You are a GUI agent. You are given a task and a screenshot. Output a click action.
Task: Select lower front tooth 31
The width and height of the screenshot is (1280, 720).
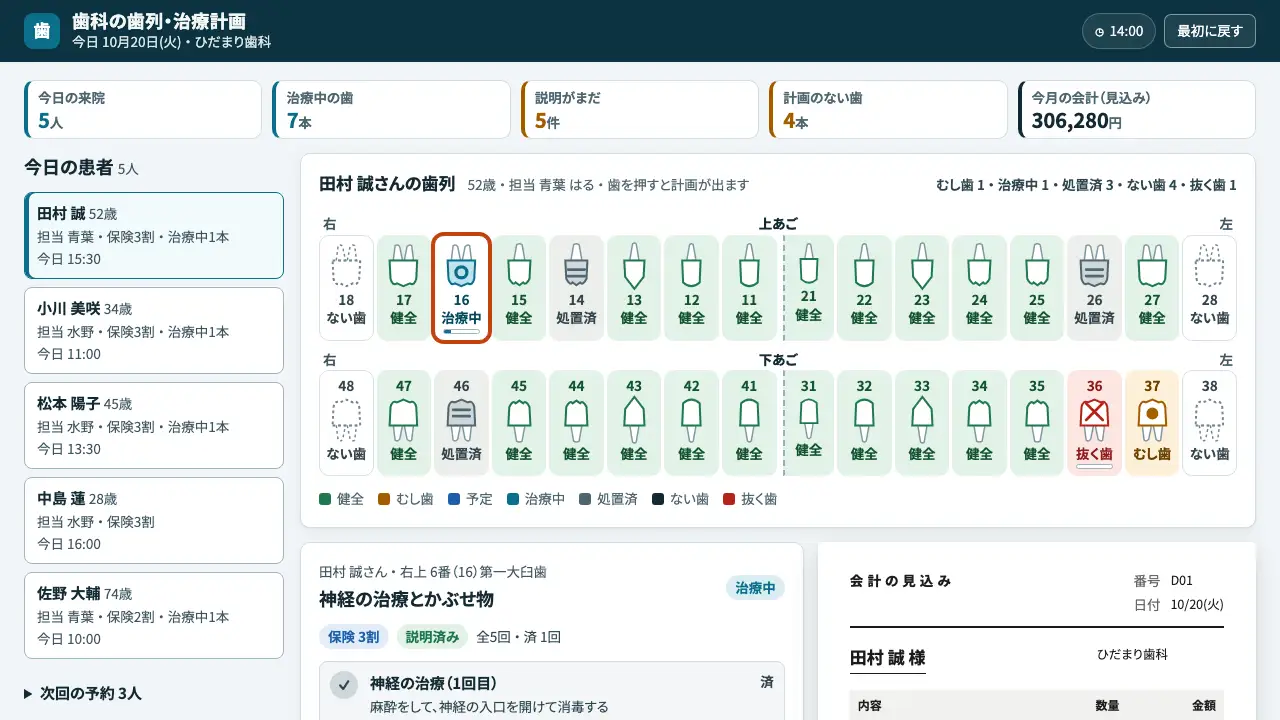pyautogui.click(x=809, y=423)
